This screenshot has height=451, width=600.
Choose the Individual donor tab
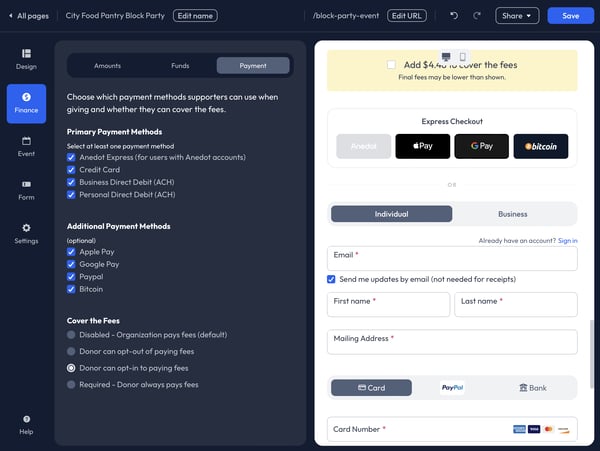click(x=391, y=214)
